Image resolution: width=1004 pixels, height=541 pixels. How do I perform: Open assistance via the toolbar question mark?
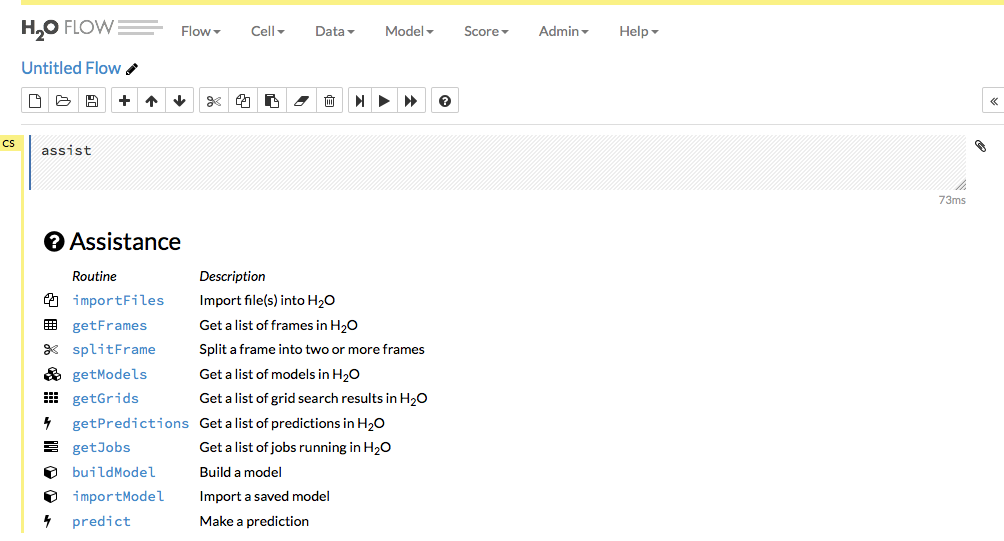click(445, 101)
